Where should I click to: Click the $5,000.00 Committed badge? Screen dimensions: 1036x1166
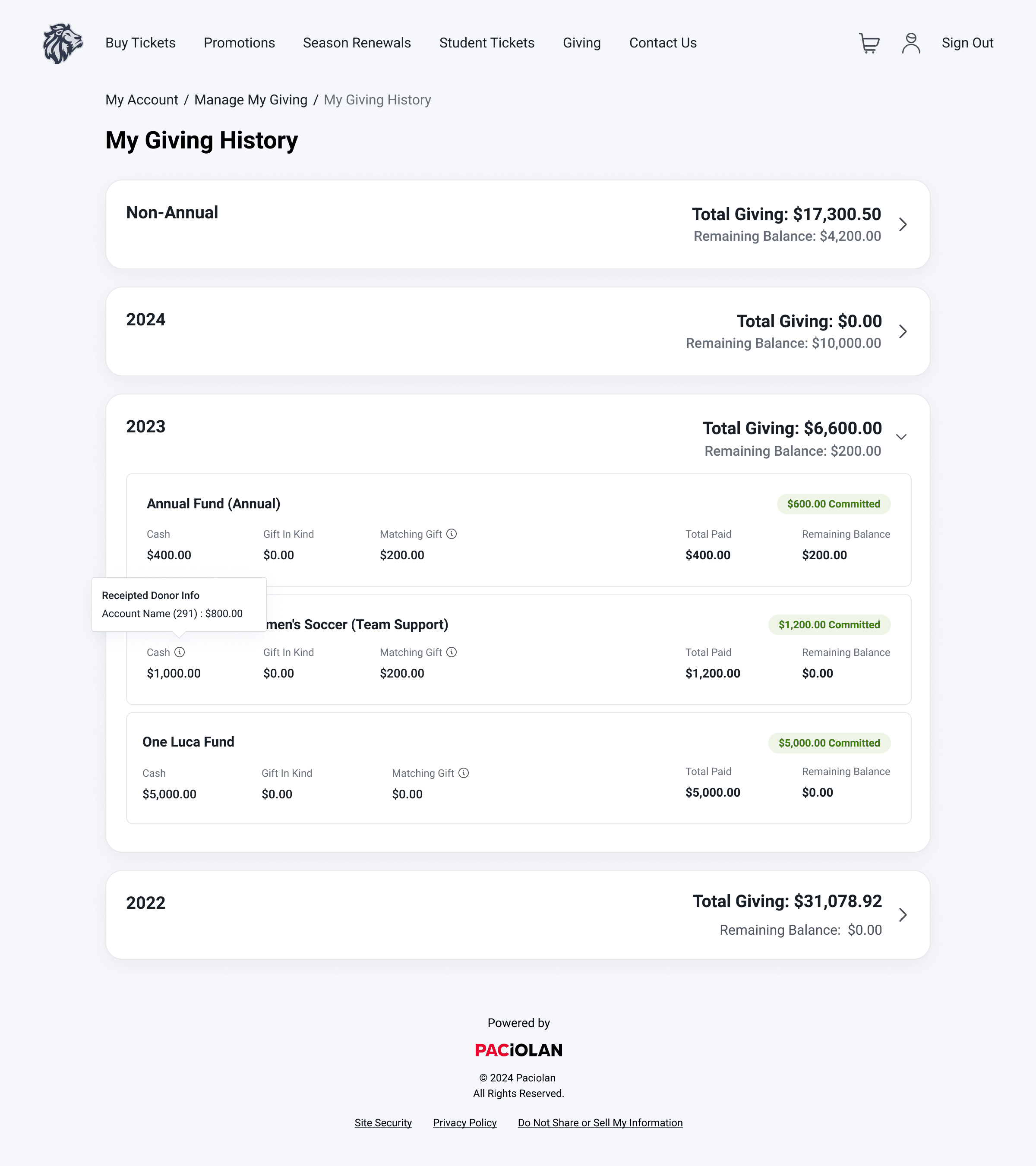tap(829, 743)
